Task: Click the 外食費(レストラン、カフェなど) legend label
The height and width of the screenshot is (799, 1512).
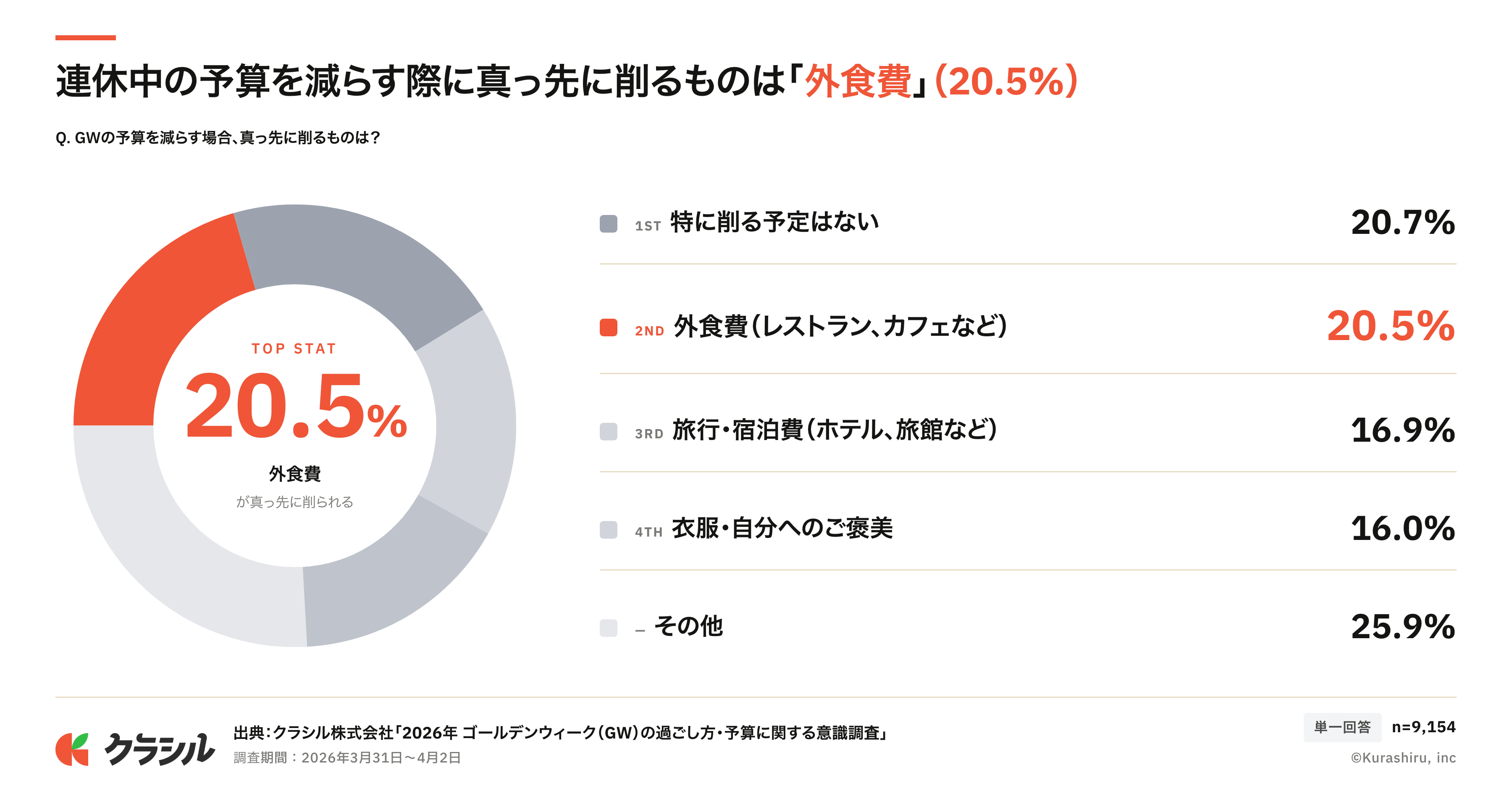Action: pos(840,326)
